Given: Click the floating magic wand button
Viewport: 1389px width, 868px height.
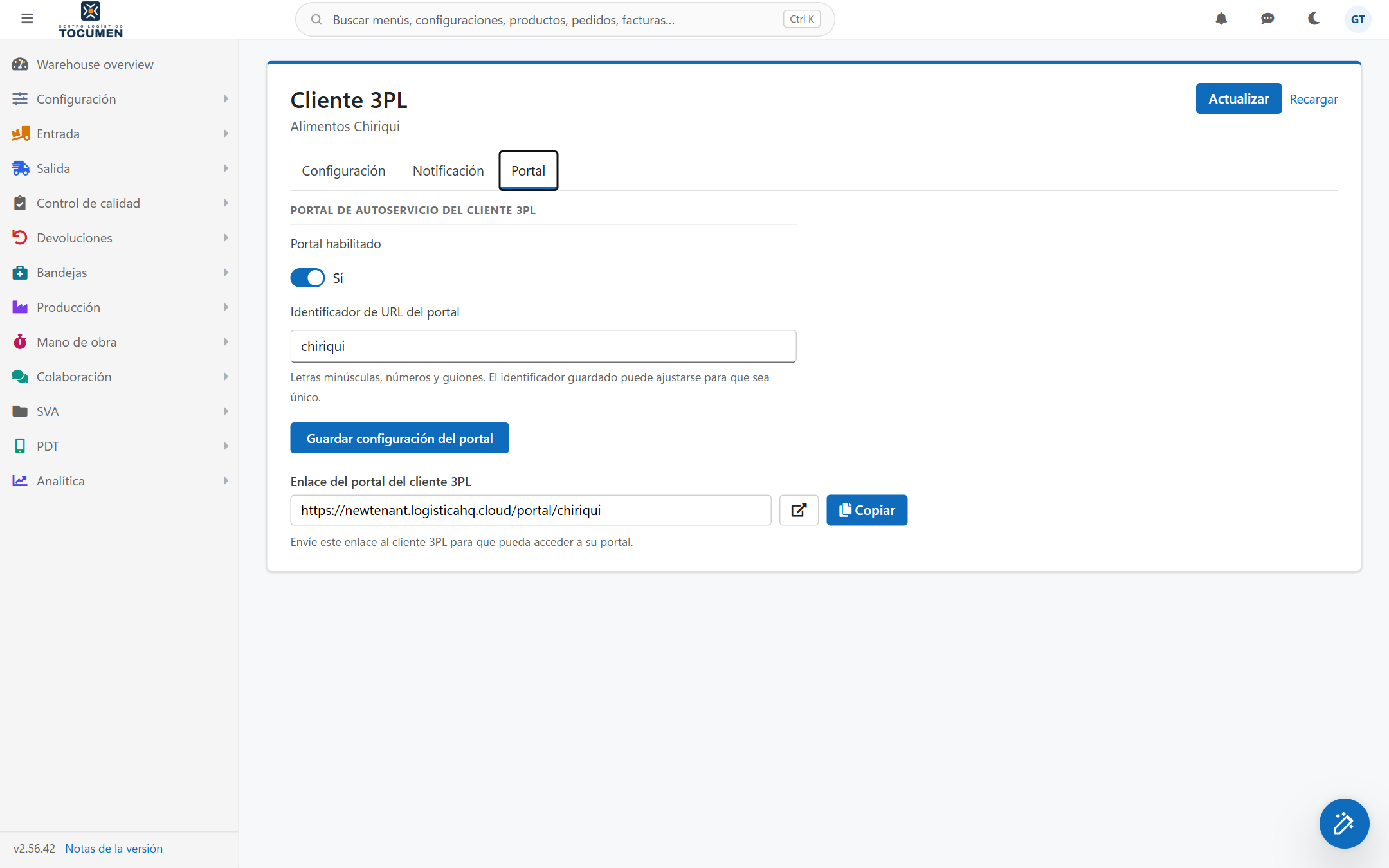Looking at the screenshot, I should [x=1344, y=823].
